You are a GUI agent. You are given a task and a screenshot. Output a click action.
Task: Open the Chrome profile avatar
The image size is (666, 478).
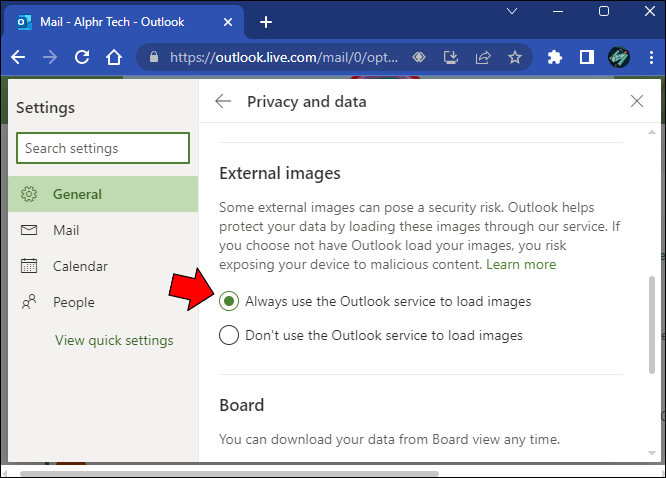(x=618, y=57)
